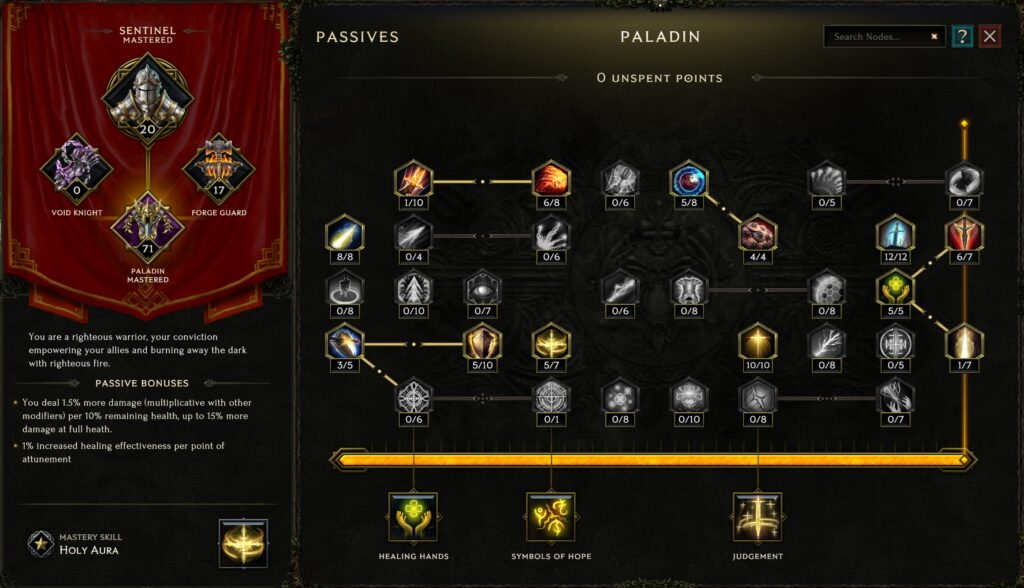
Task: Select the Judgement skill icon
Action: tap(758, 517)
